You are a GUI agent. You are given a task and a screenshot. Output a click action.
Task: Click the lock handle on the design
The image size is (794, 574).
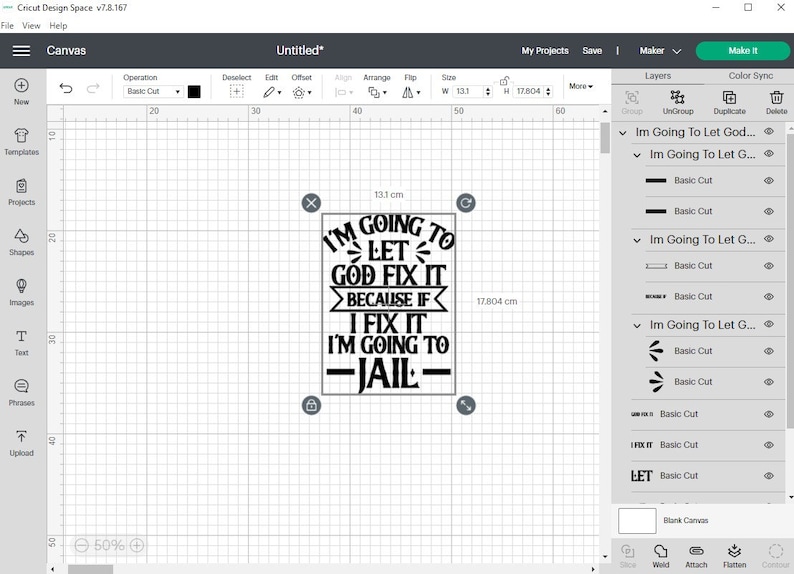[311, 405]
